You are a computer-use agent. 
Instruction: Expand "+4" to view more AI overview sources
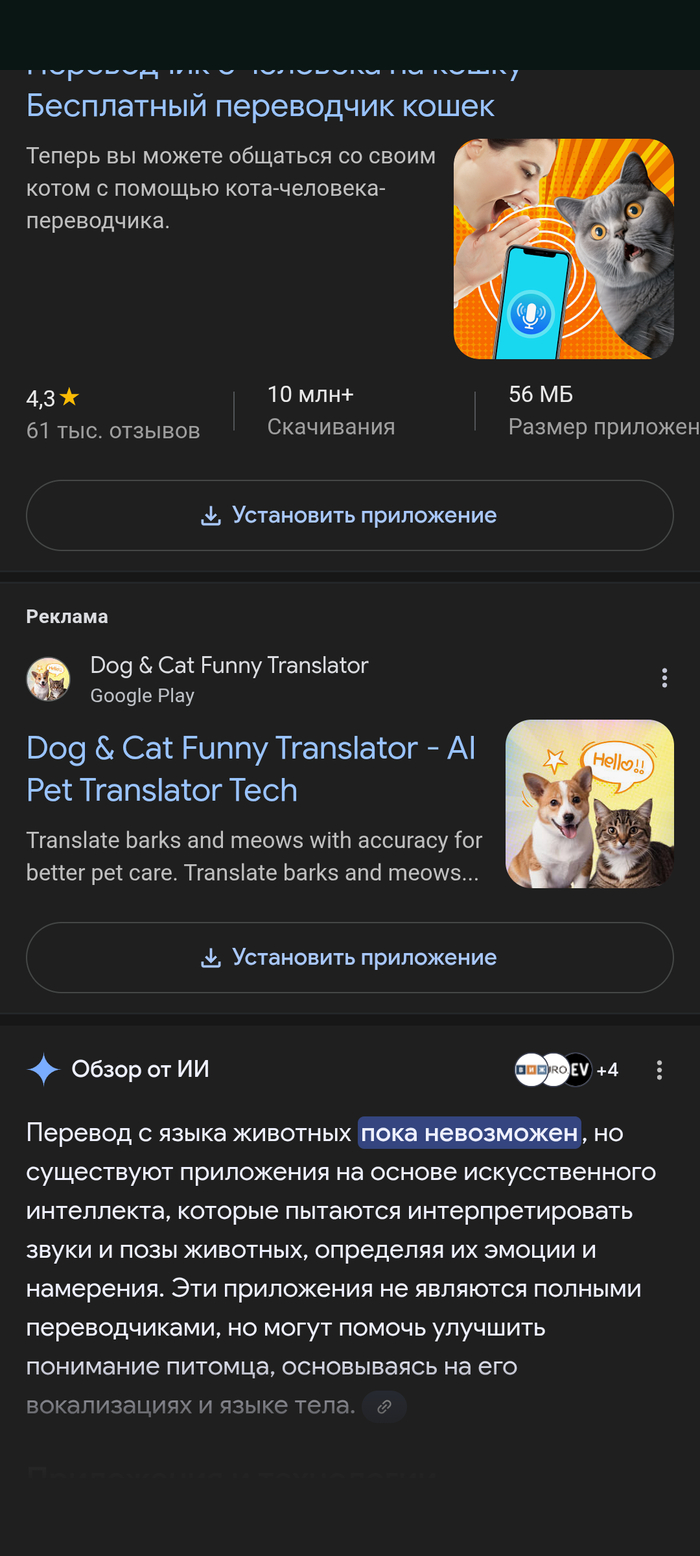click(x=606, y=1069)
